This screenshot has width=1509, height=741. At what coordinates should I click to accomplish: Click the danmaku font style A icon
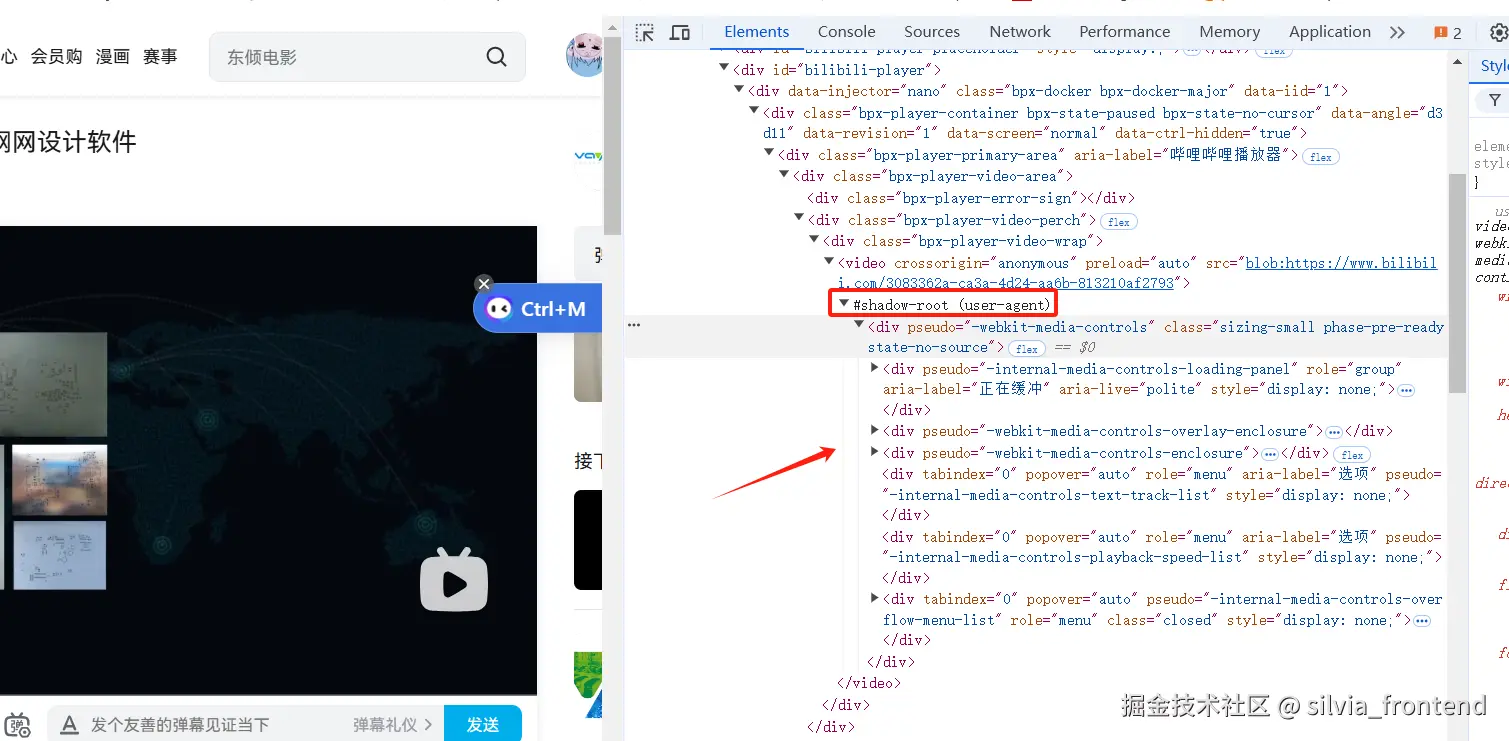[x=69, y=724]
